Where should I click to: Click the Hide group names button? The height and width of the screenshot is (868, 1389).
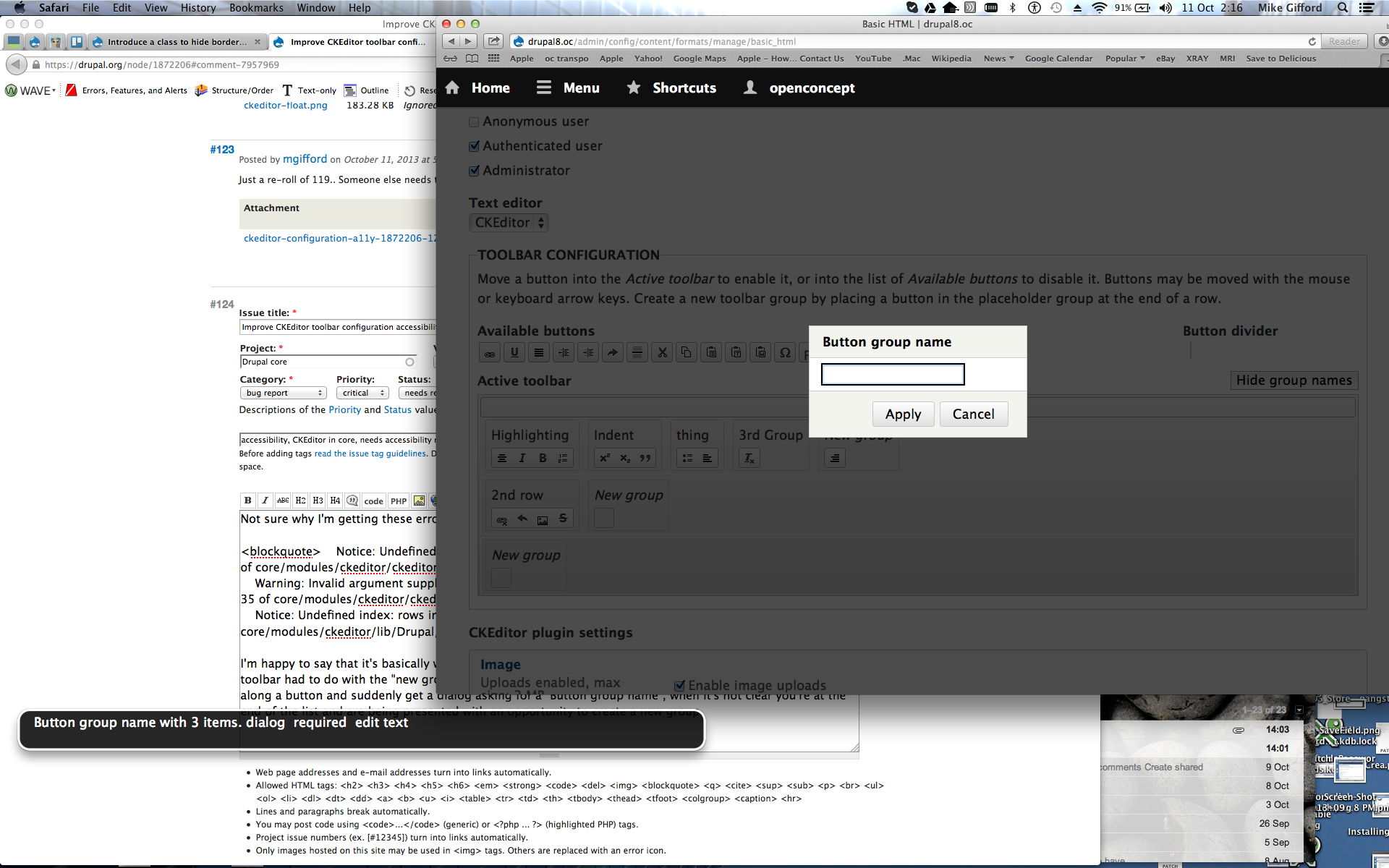point(1294,380)
